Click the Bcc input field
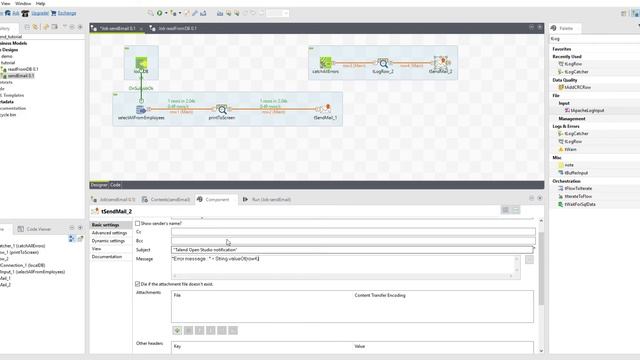The width and height of the screenshot is (640, 360). click(x=353, y=241)
